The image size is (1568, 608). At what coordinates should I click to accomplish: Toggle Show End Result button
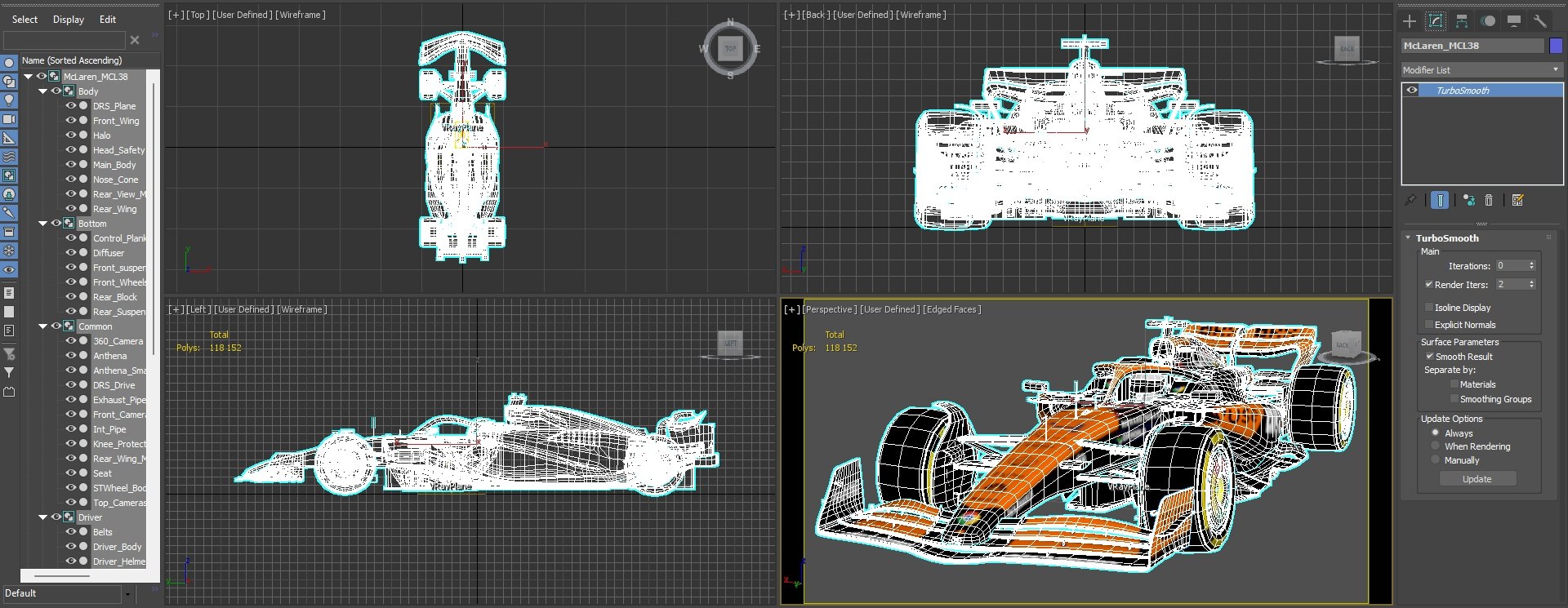pyautogui.click(x=1440, y=200)
